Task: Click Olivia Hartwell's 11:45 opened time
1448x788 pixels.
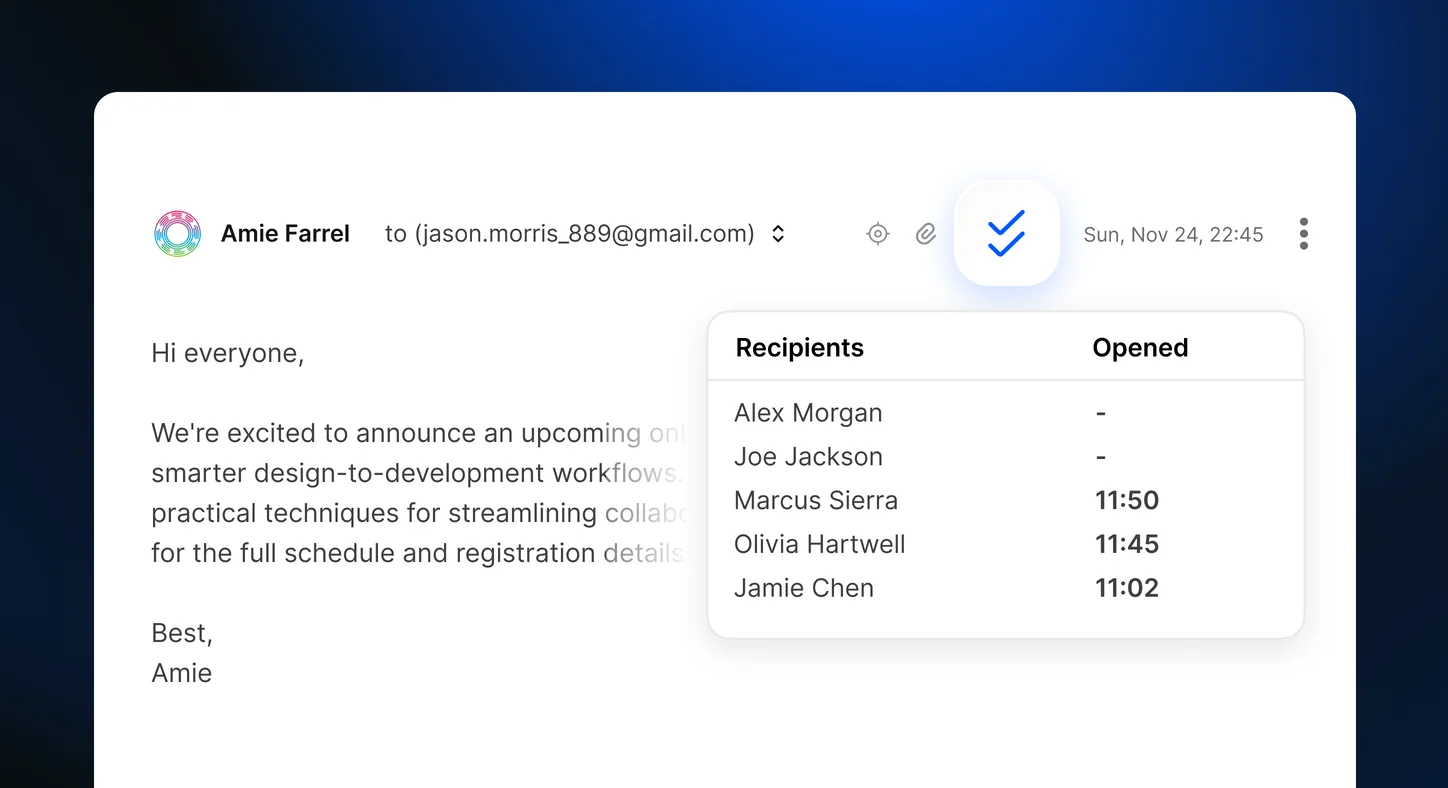Action: pos(1127,545)
